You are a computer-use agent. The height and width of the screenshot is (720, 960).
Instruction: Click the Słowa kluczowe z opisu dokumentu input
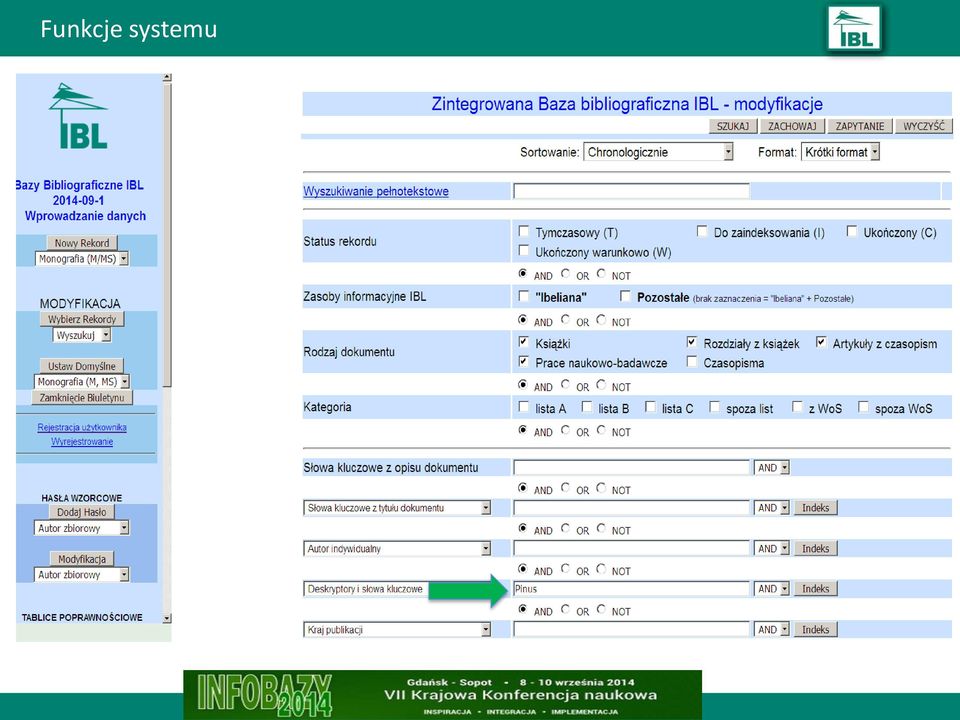click(x=631, y=468)
